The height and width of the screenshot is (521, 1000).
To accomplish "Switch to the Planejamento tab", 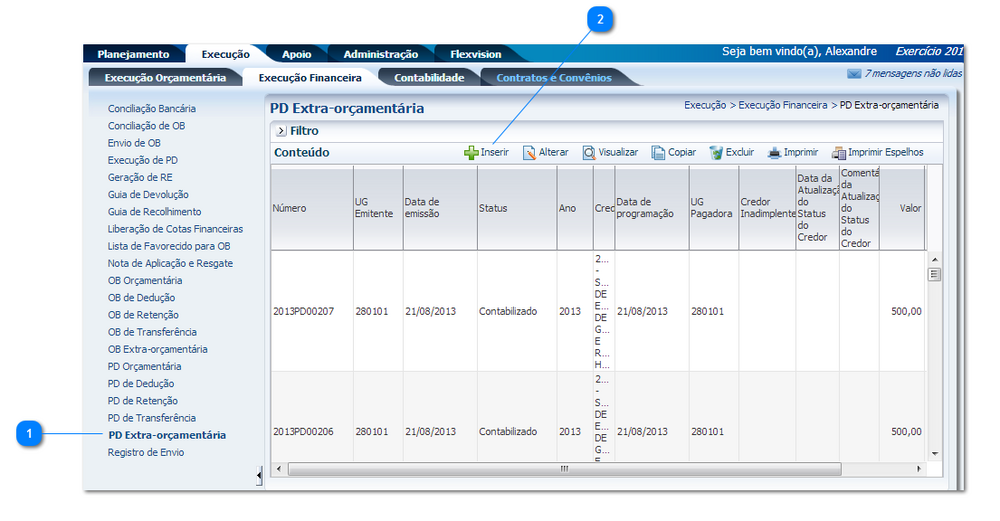I will [x=133, y=54].
